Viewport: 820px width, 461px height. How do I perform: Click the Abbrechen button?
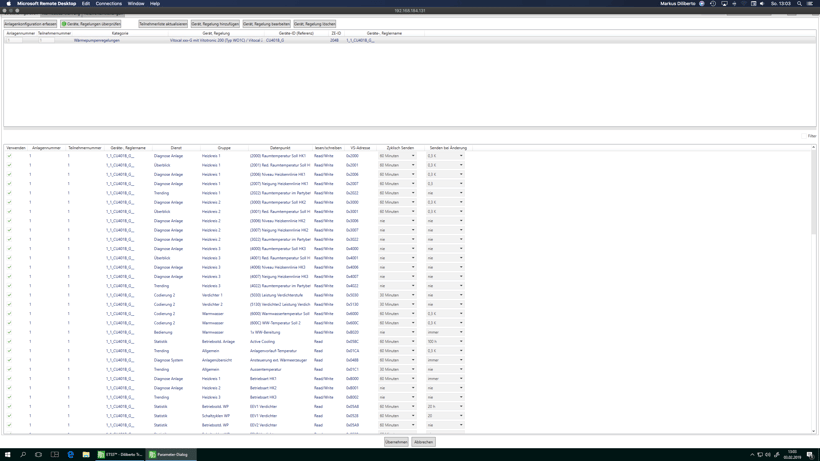424,442
